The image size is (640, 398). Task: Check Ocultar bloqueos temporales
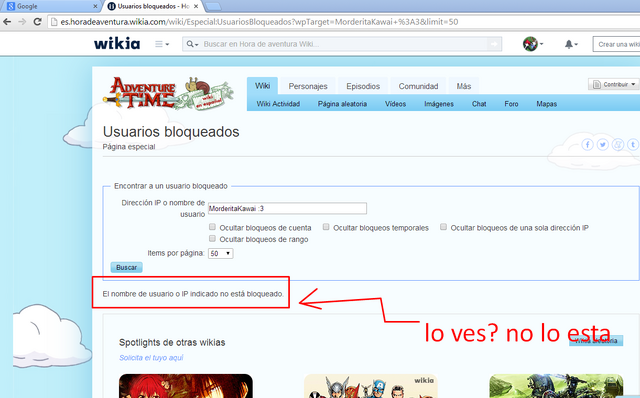tap(326, 227)
